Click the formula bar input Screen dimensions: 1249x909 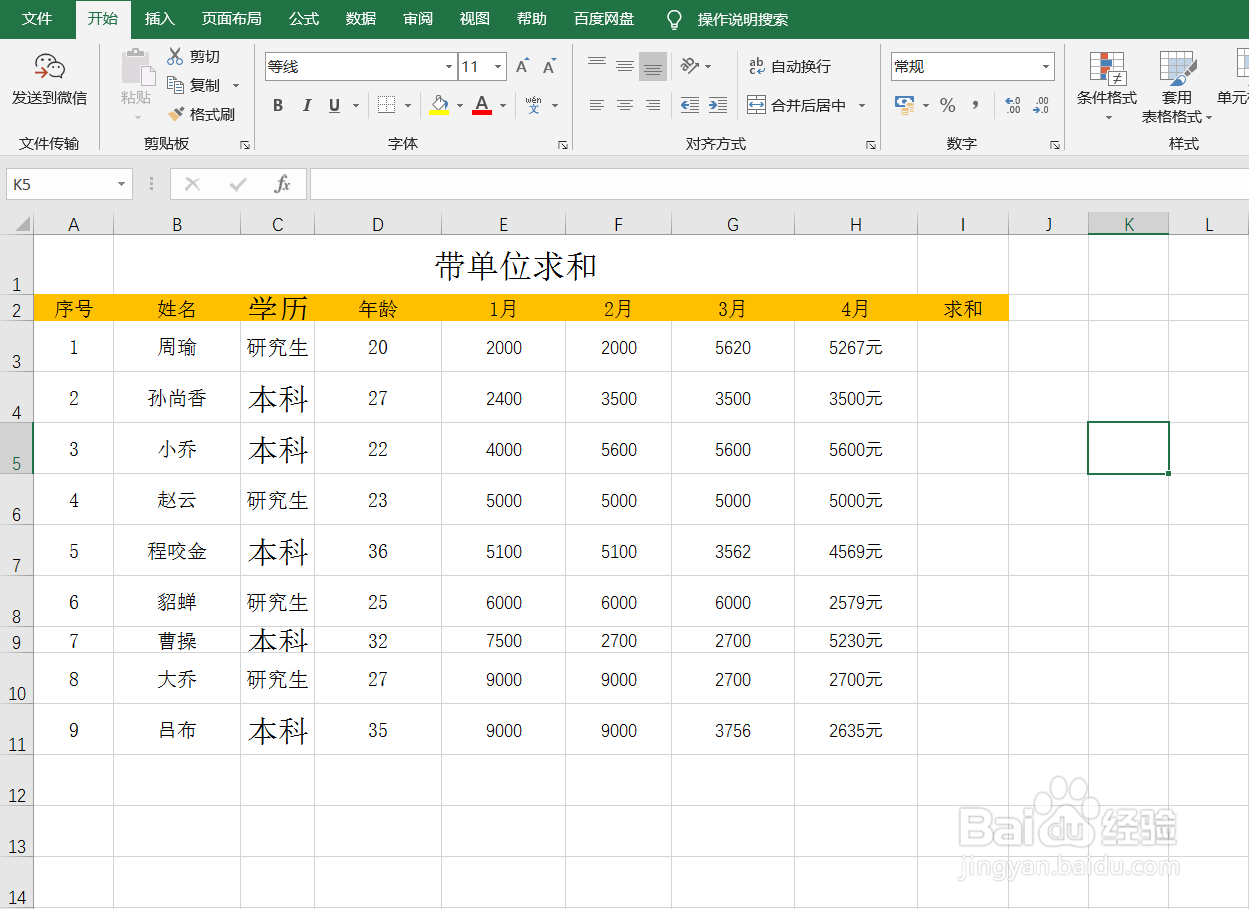click(x=779, y=184)
